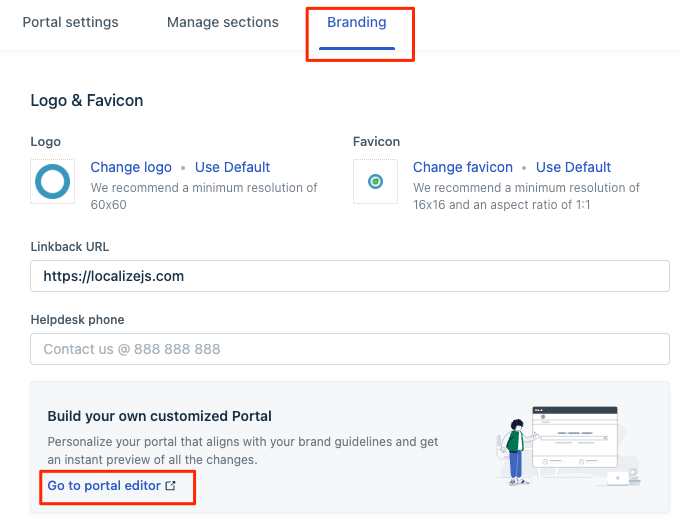This screenshot has height=528, width=681.
Task: Click the Linkback URL label
Action: 70,247
